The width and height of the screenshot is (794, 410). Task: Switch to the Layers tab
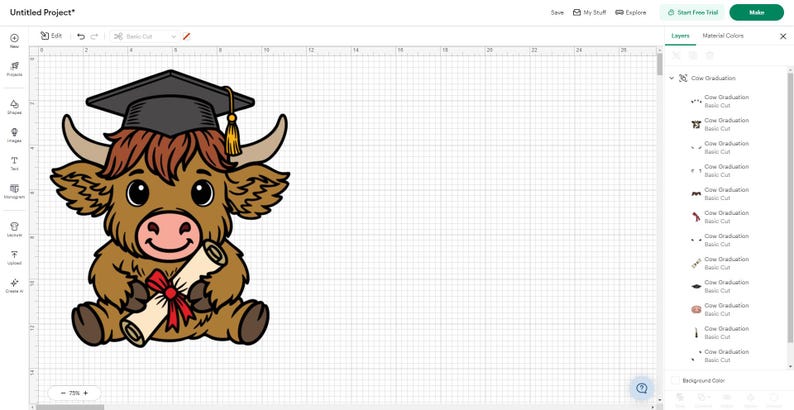[x=680, y=36]
